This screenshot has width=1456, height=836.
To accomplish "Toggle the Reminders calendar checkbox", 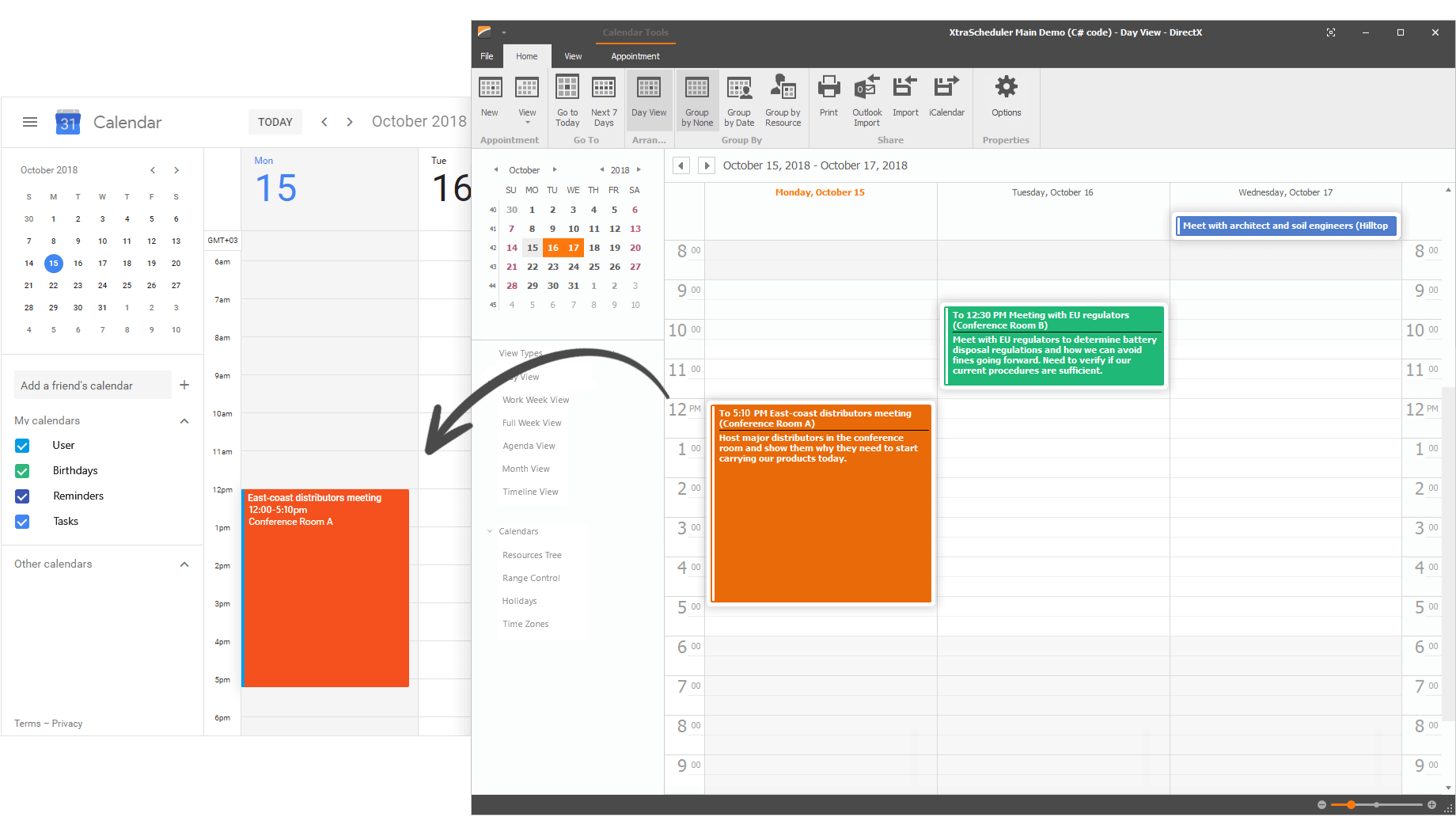I will click(22, 496).
